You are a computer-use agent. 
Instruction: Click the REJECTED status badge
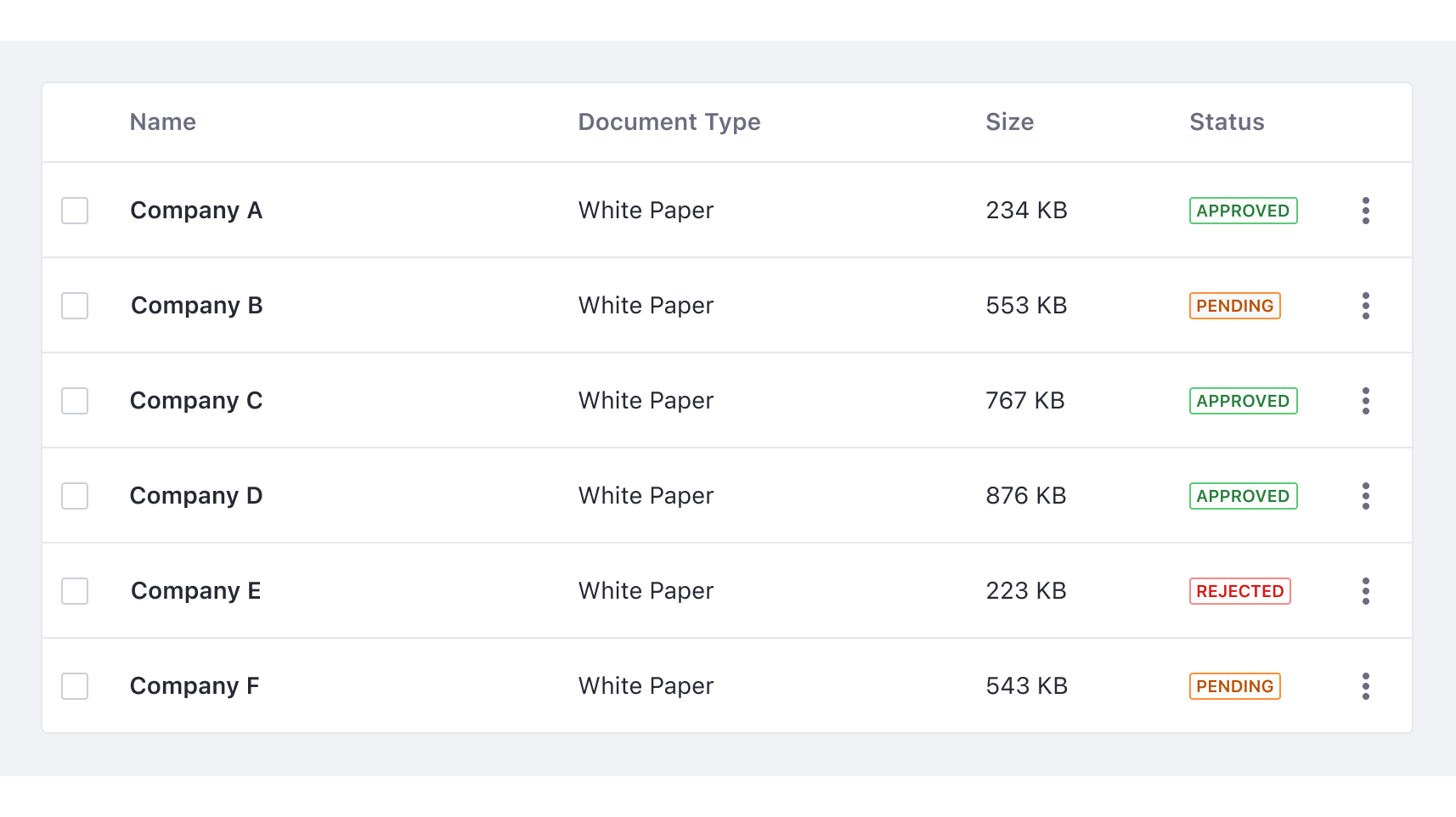[1239, 591]
